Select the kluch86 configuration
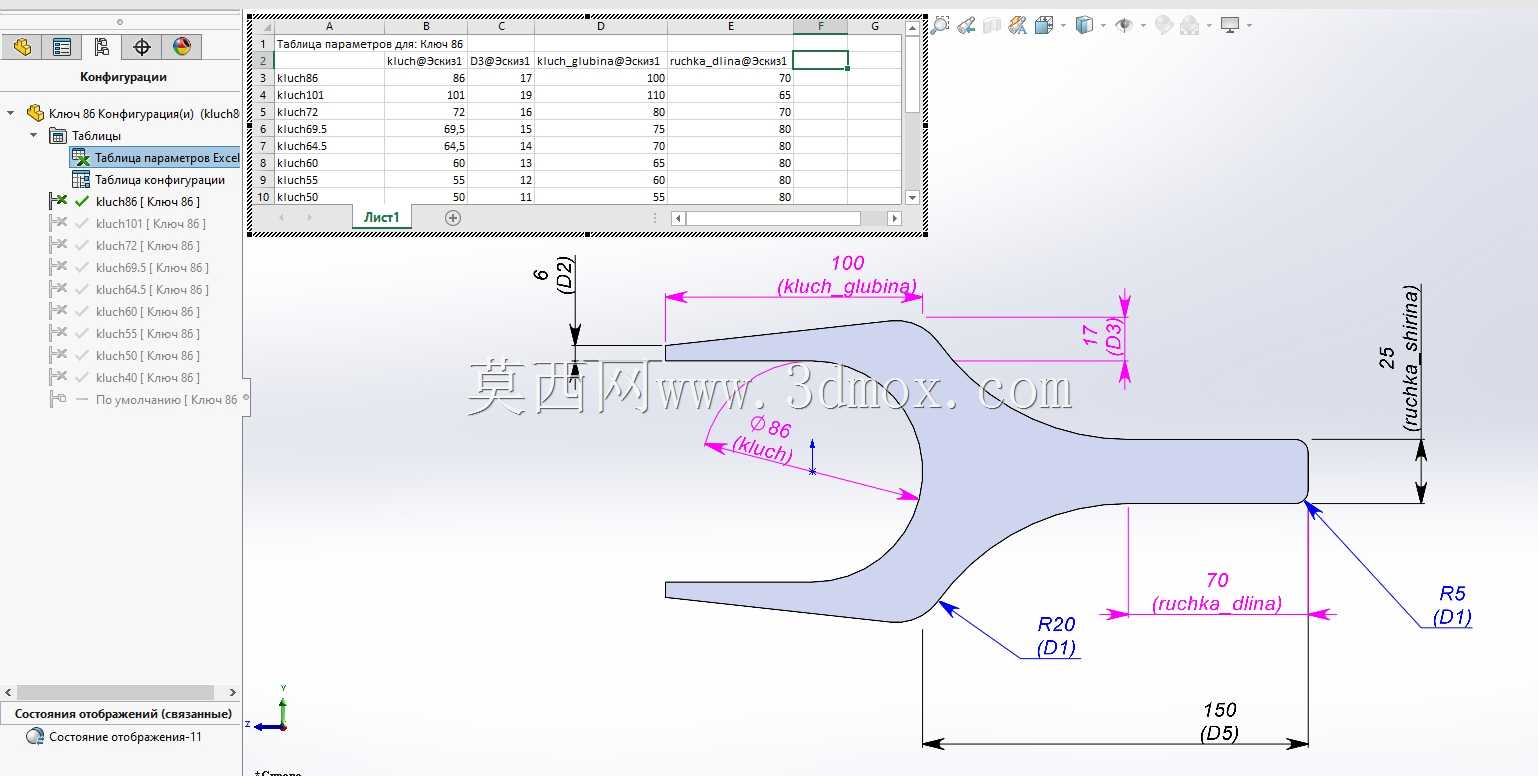The image size is (1538, 776). (148, 202)
